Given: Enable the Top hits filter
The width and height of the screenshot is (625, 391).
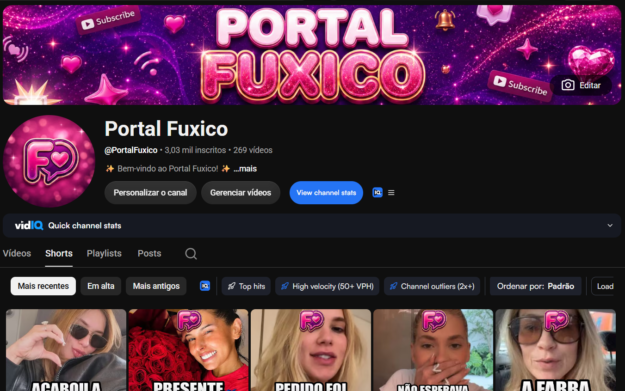Looking at the screenshot, I should pyautogui.click(x=246, y=286).
